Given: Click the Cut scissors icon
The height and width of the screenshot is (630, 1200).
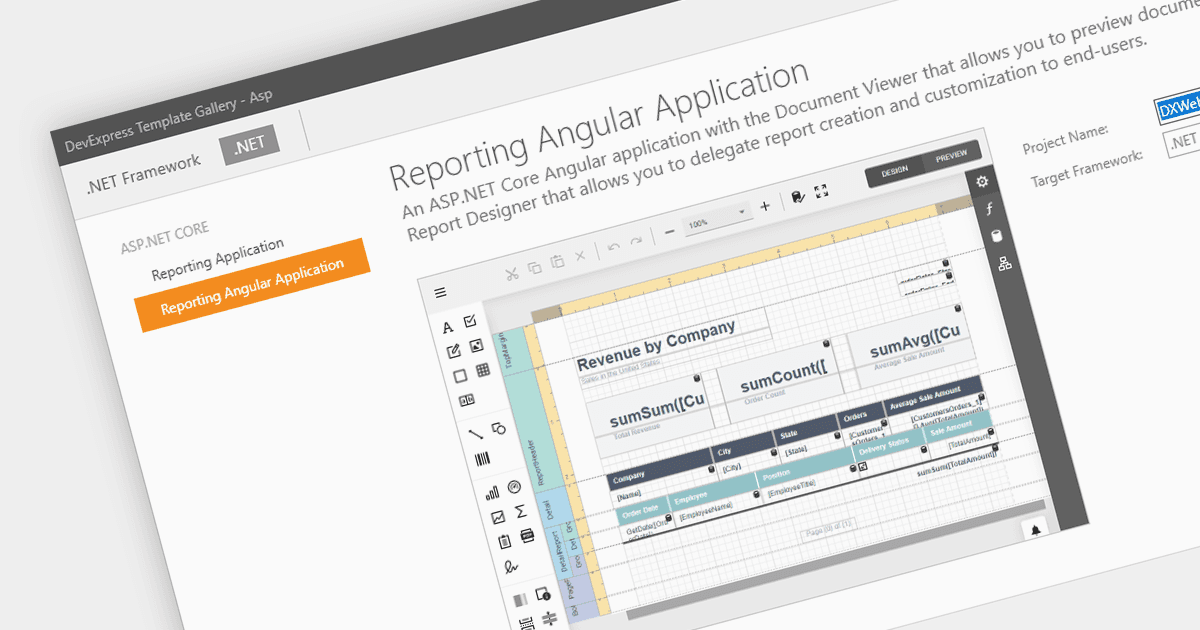Looking at the screenshot, I should click(x=511, y=273).
